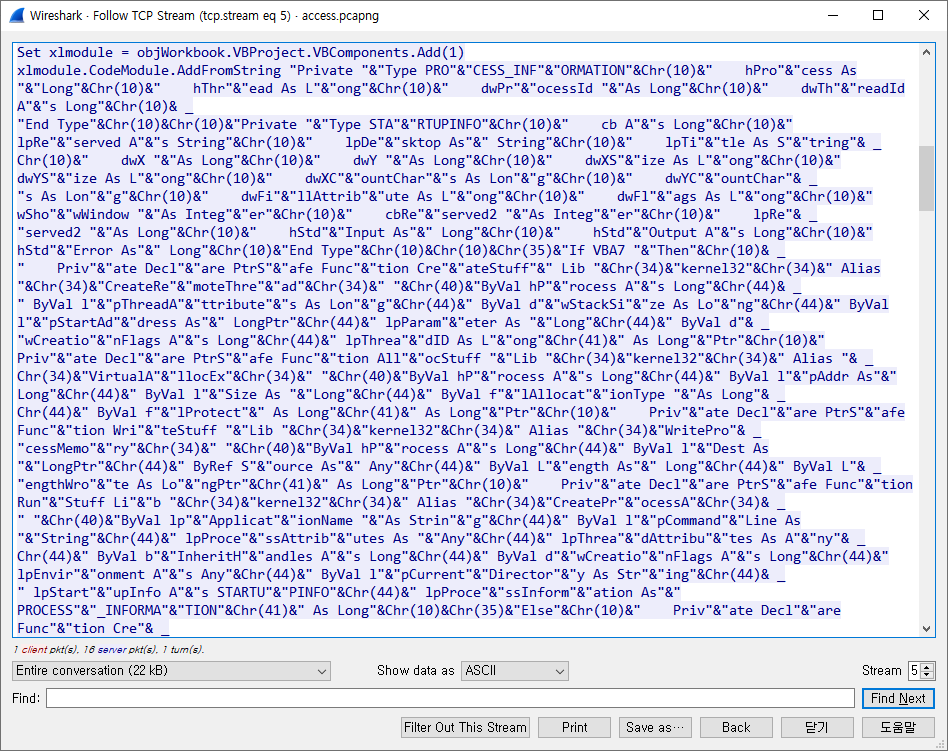Click the vertical scrollbar thumb

tap(926, 178)
